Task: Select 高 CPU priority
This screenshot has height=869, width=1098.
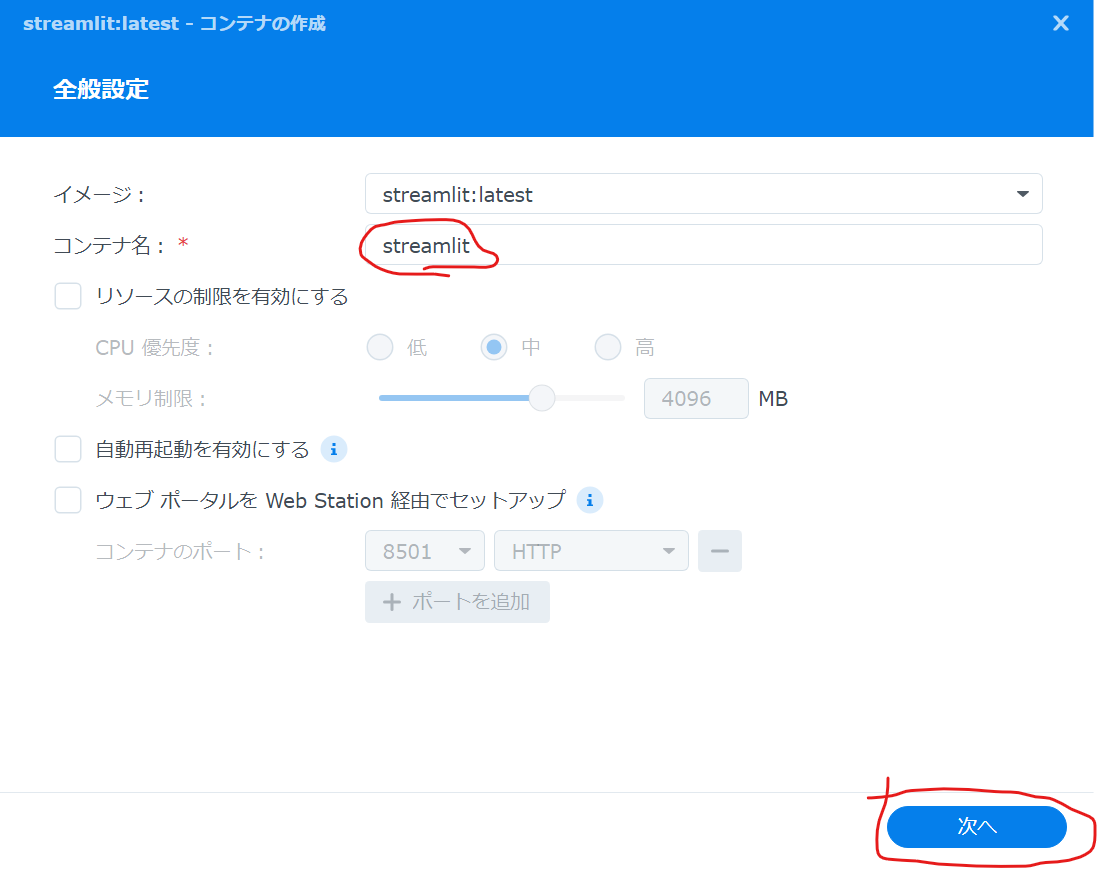Action: click(x=608, y=347)
